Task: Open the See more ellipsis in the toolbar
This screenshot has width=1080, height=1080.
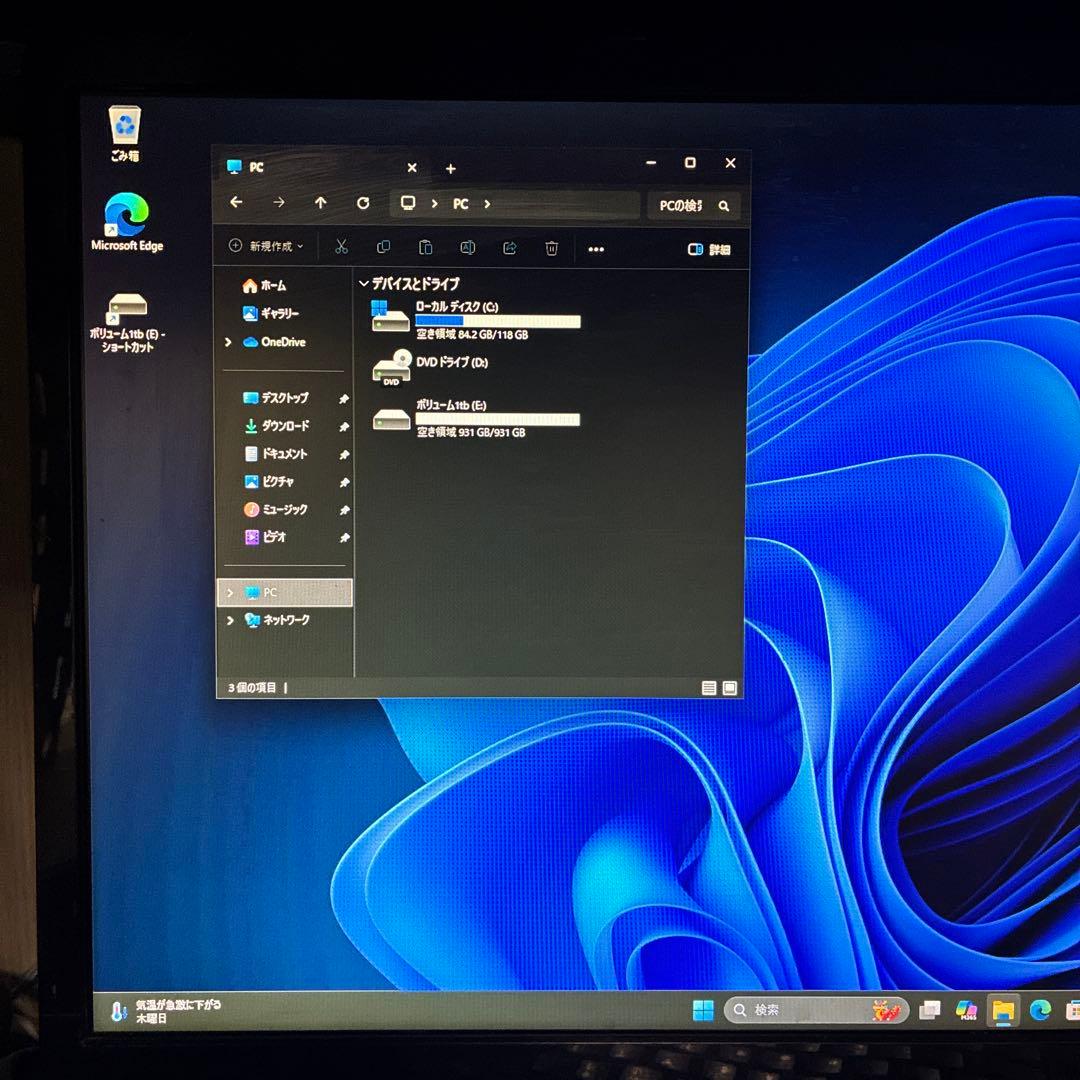Action: pyautogui.click(x=597, y=248)
